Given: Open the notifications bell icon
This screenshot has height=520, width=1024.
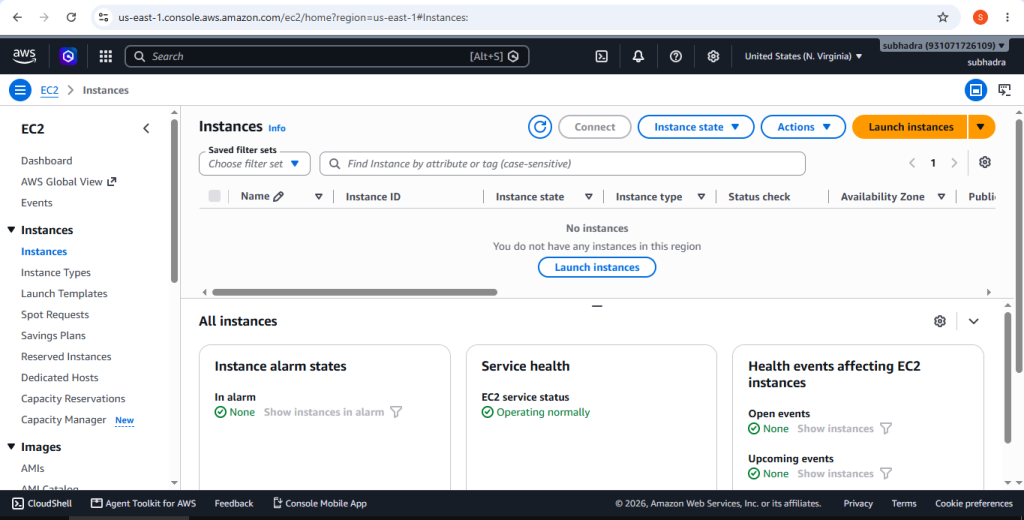Looking at the screenshot, I should [x=638, y=56].
